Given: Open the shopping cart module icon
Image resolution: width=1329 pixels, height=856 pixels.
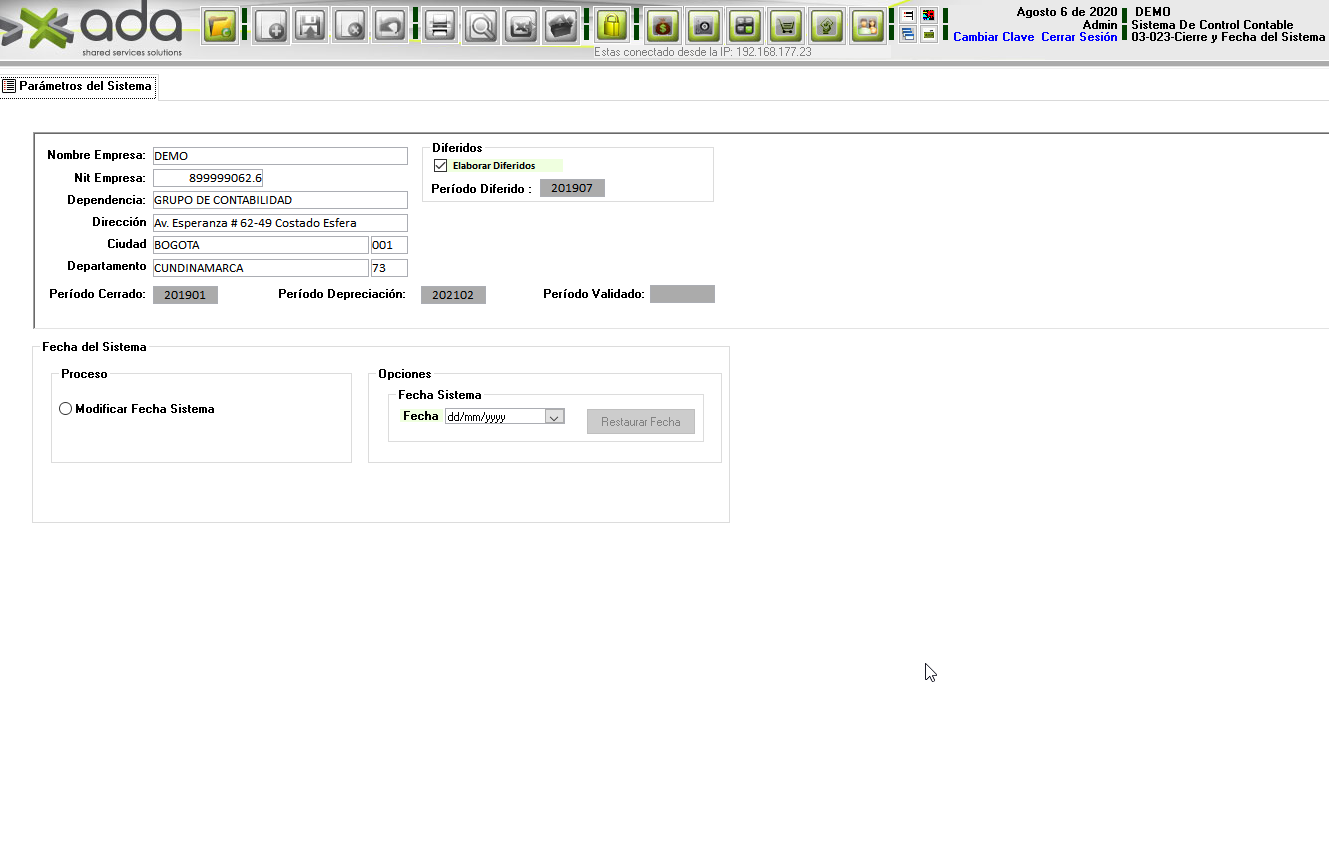Looking at the screenshot, I should [786, 26].
